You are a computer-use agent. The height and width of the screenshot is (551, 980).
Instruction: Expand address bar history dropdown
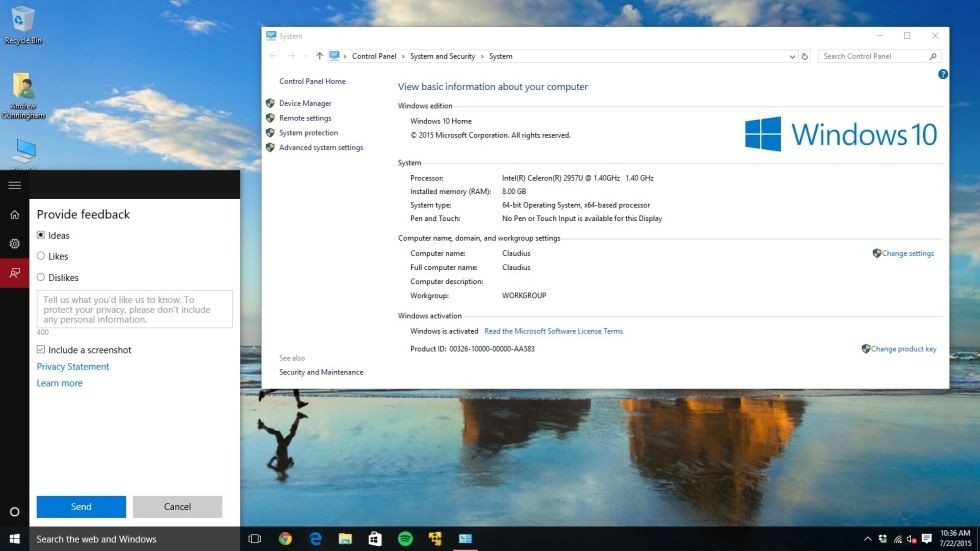(792, 56)
